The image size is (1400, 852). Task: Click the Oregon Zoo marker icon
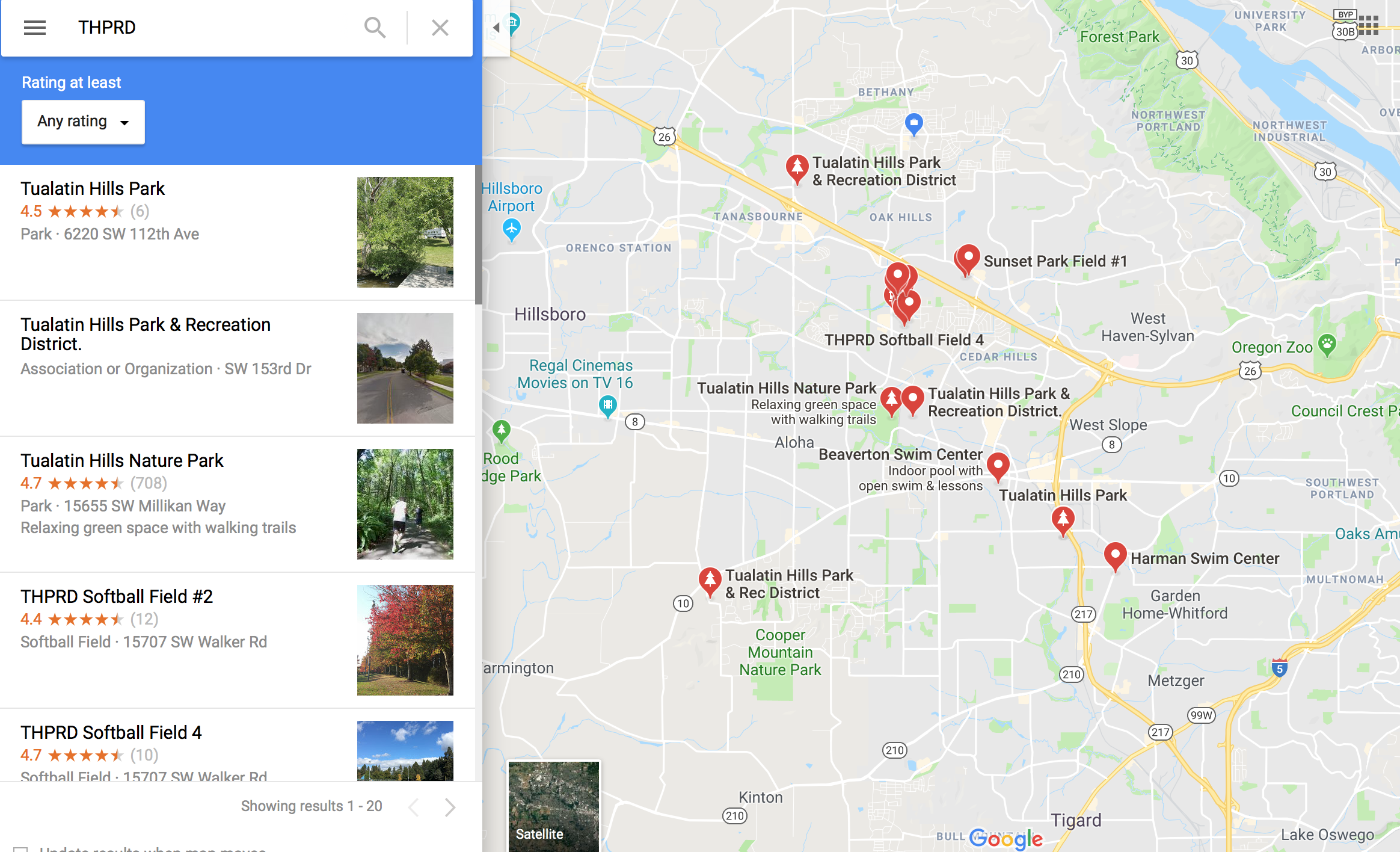(x=1327, y=345)
